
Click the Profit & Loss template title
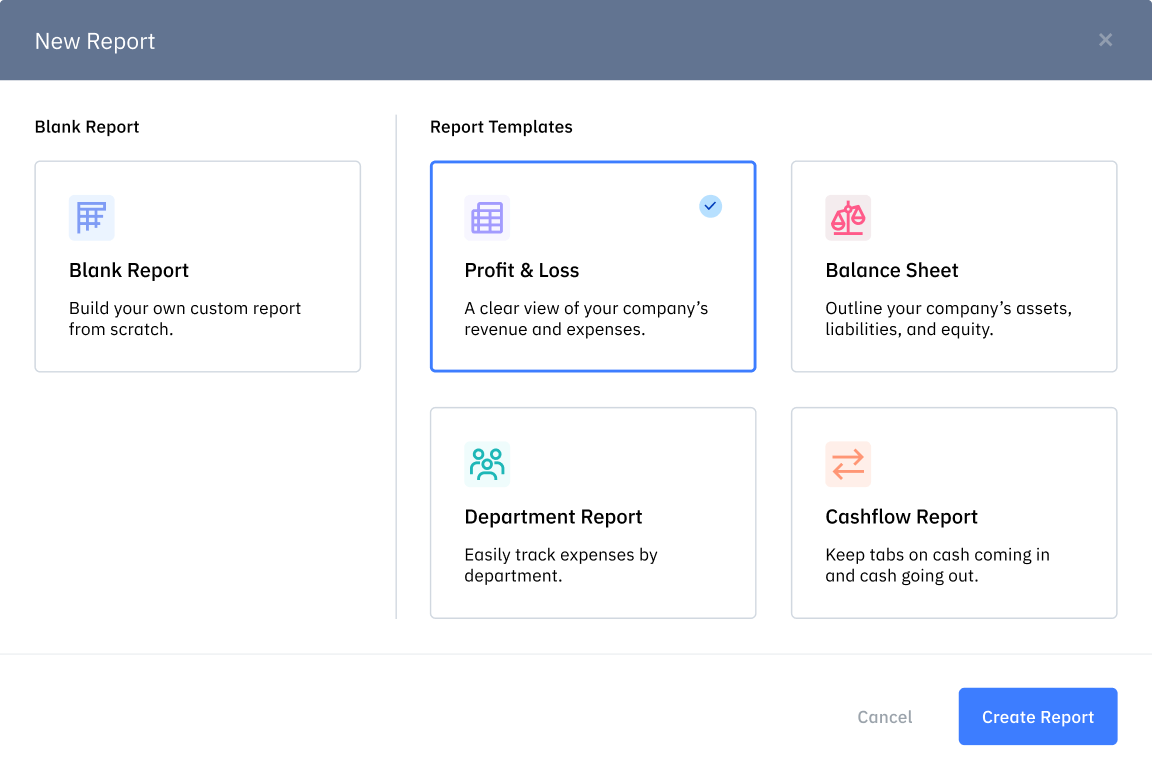coord(522,270)
